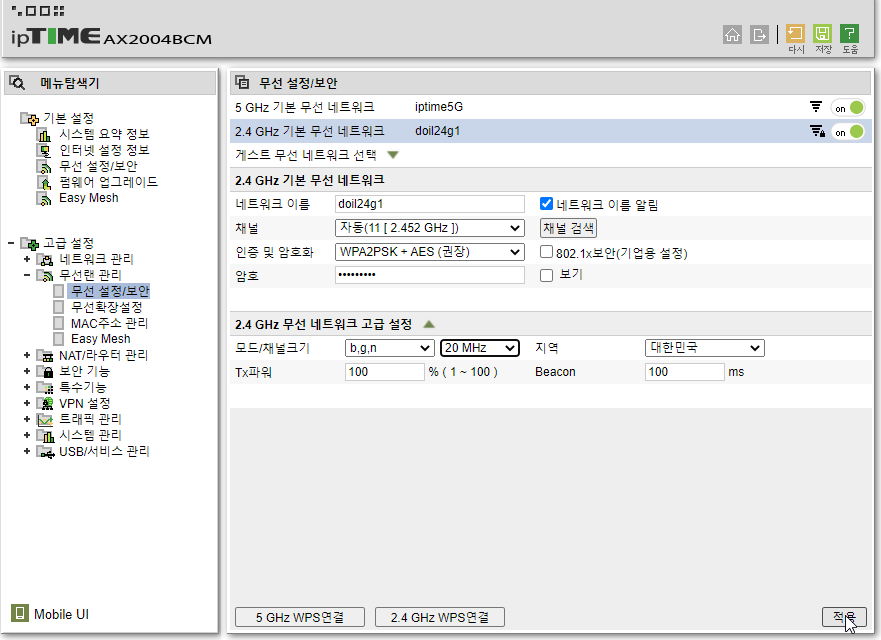Enable 802.1x보안(기업용 설정) checkbox

546,252
